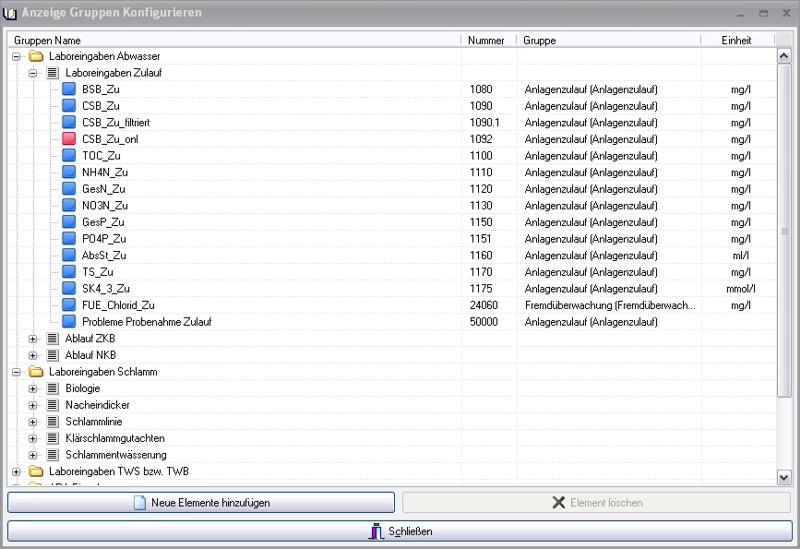
Task: Click the list icon next to Biologie
Action: tap(52, 388)
